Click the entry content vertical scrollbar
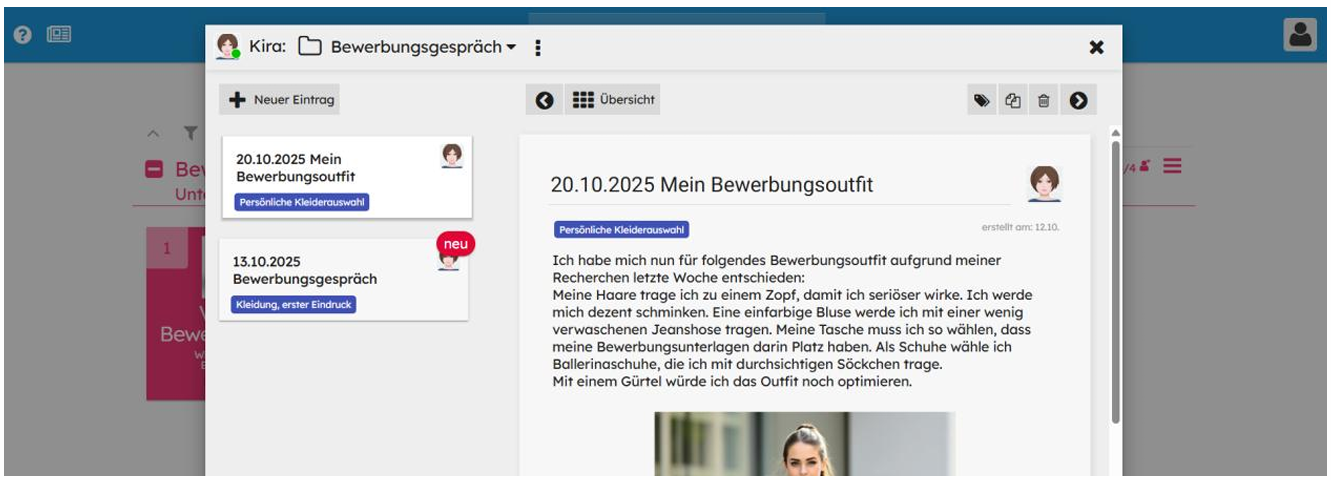Viewport: 1332px width, 480px height. [x=1115, y=280]
